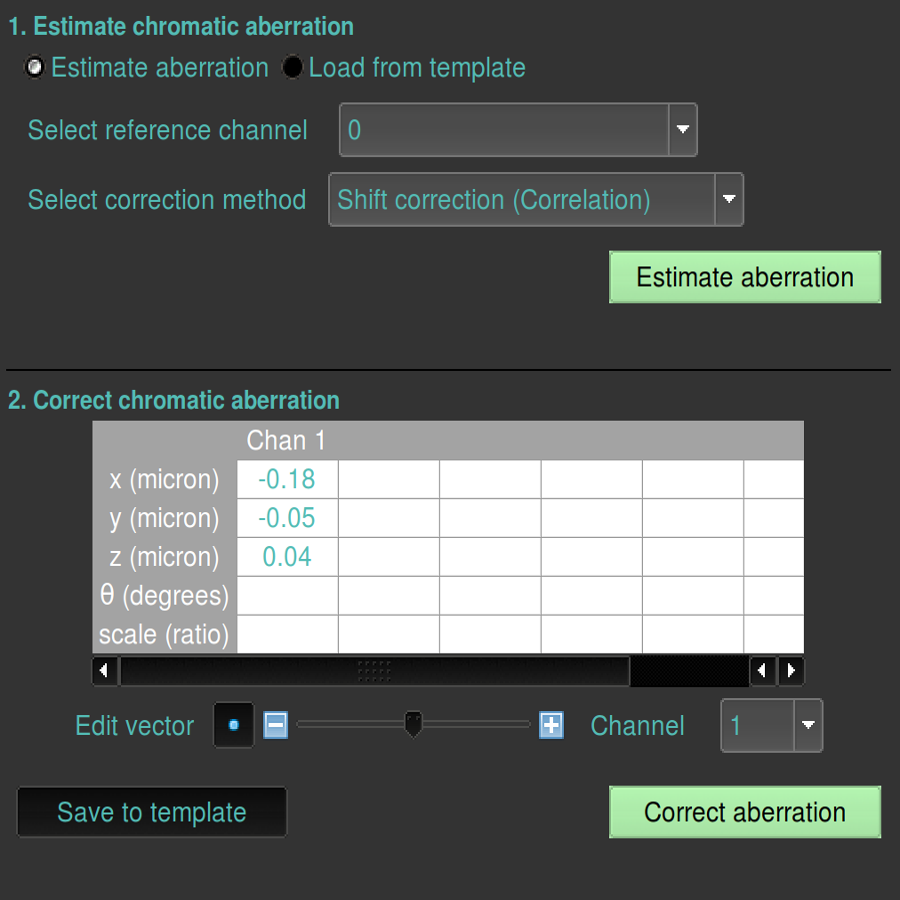Select the Load from template radio button
The image size is (900, 900).
click(x=293, y=68)
